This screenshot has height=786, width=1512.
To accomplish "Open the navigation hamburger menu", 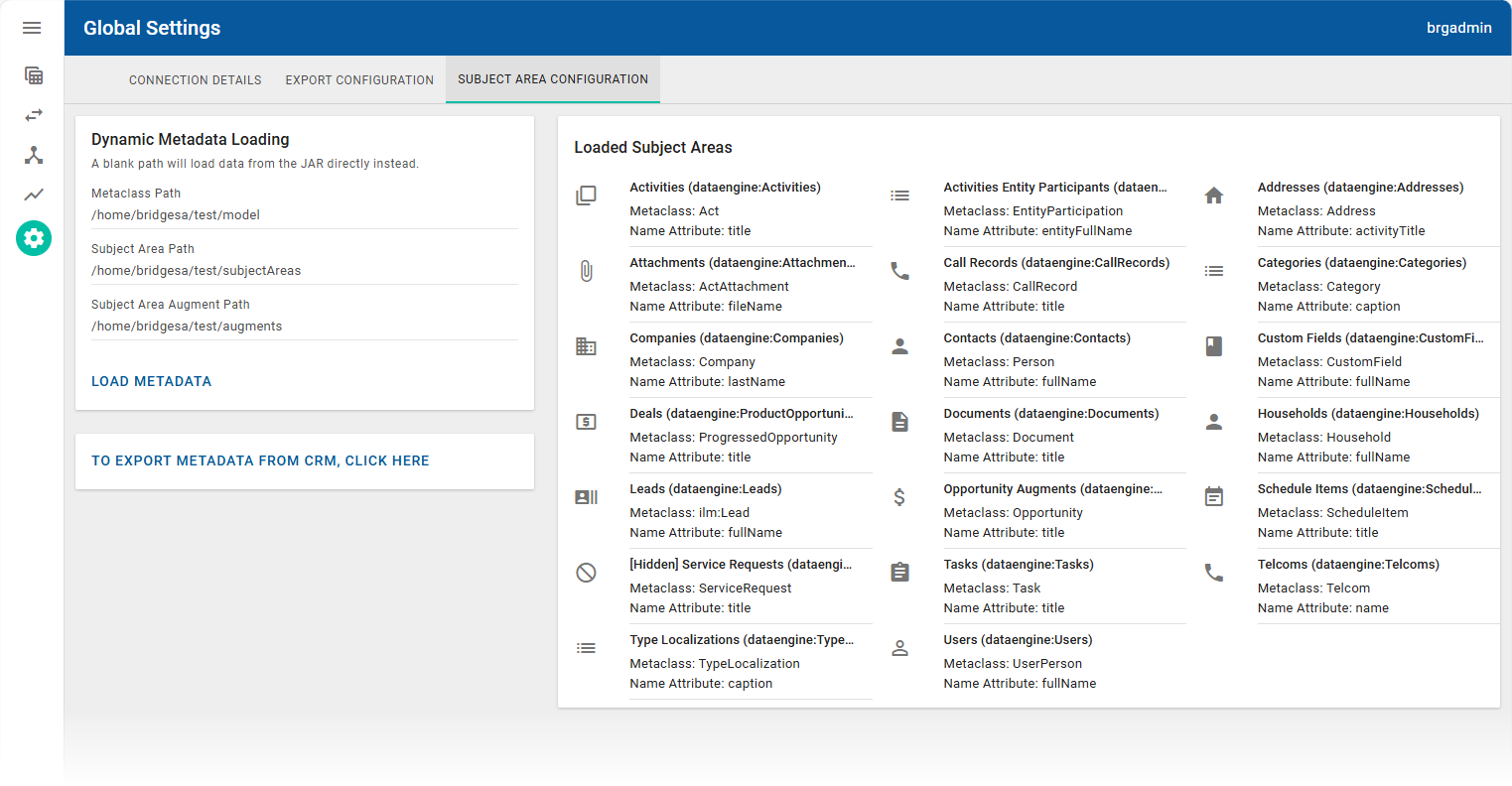I will [32, 27].
